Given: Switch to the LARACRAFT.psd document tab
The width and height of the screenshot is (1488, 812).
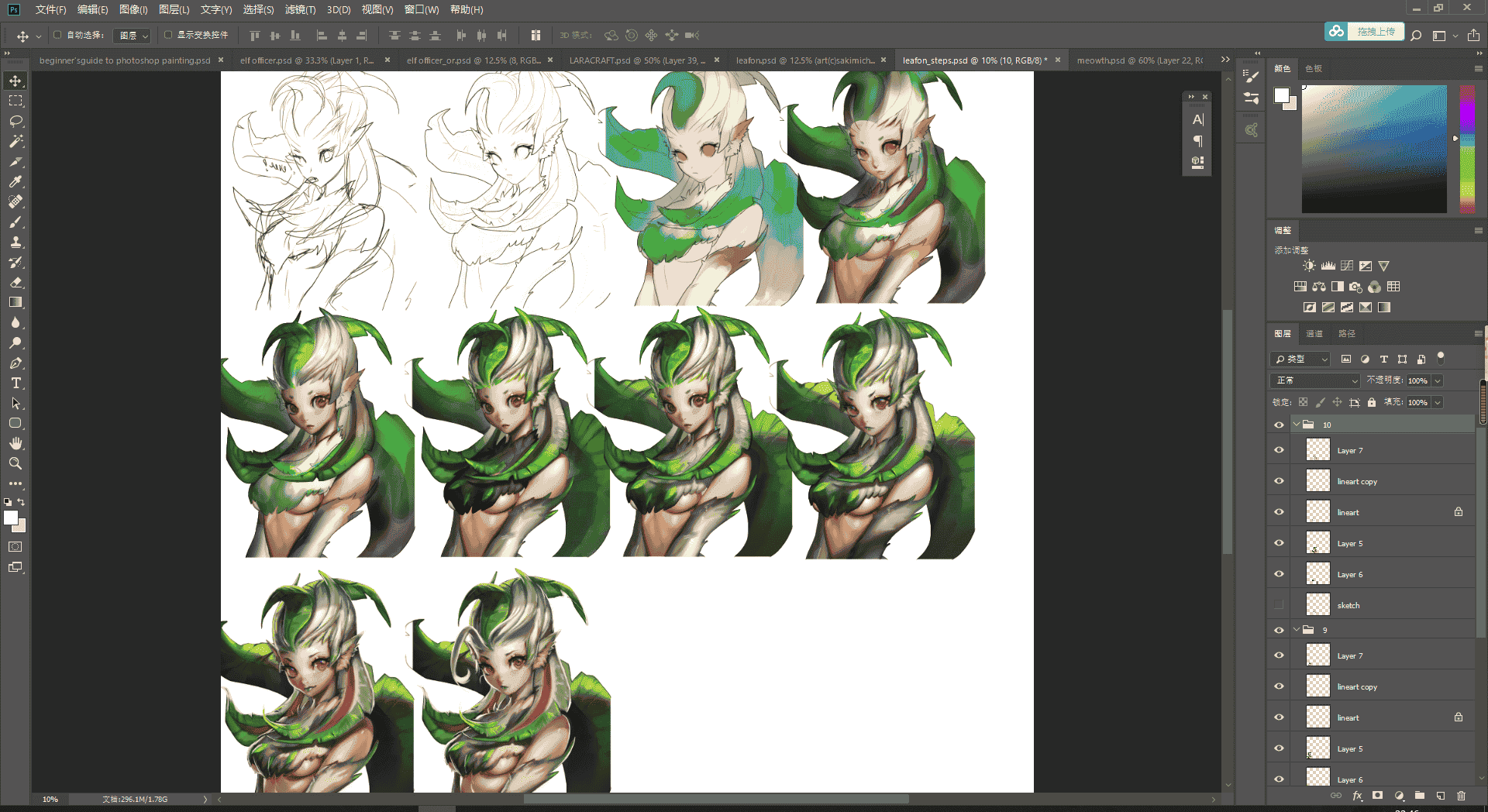Looking at the screenshot, I should click(636, 60).
